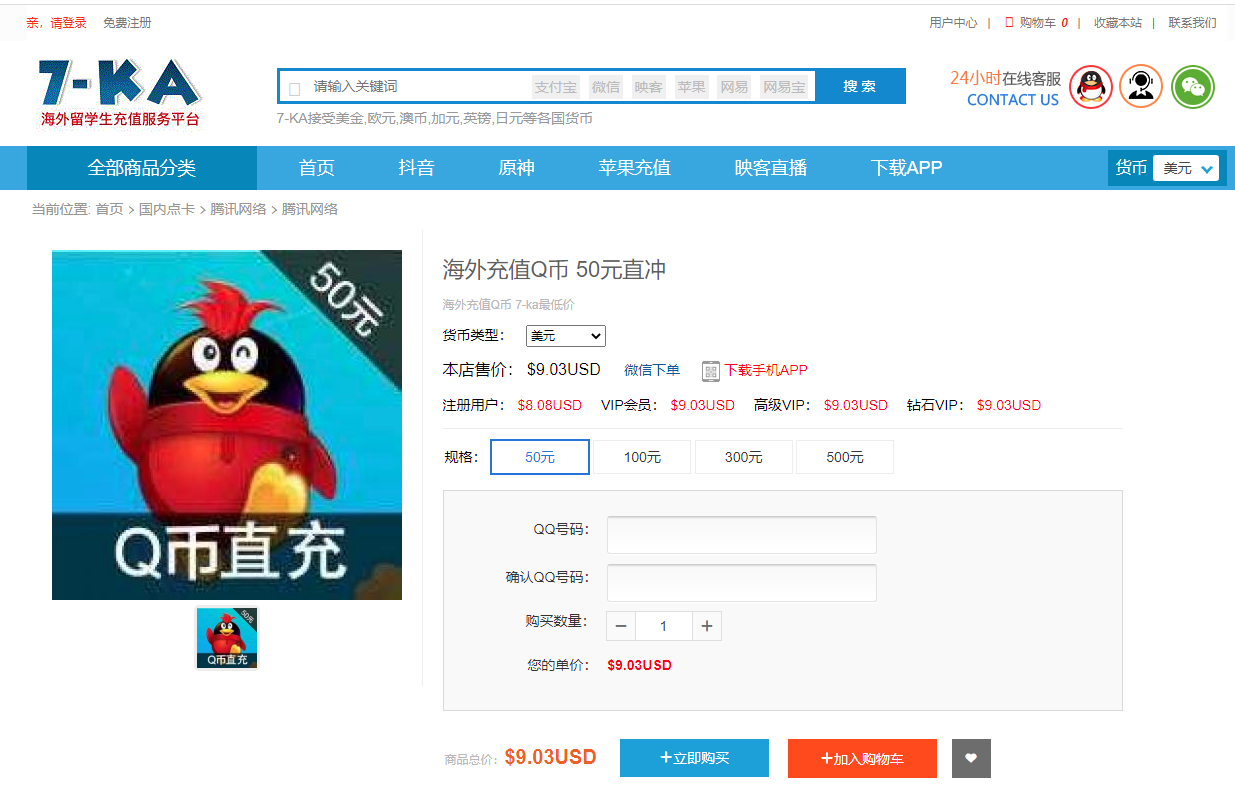Screen dimensions: 1235x799
Task: Open the 货币 selector in navigation bar
Action: click(x=1186, y=168)
